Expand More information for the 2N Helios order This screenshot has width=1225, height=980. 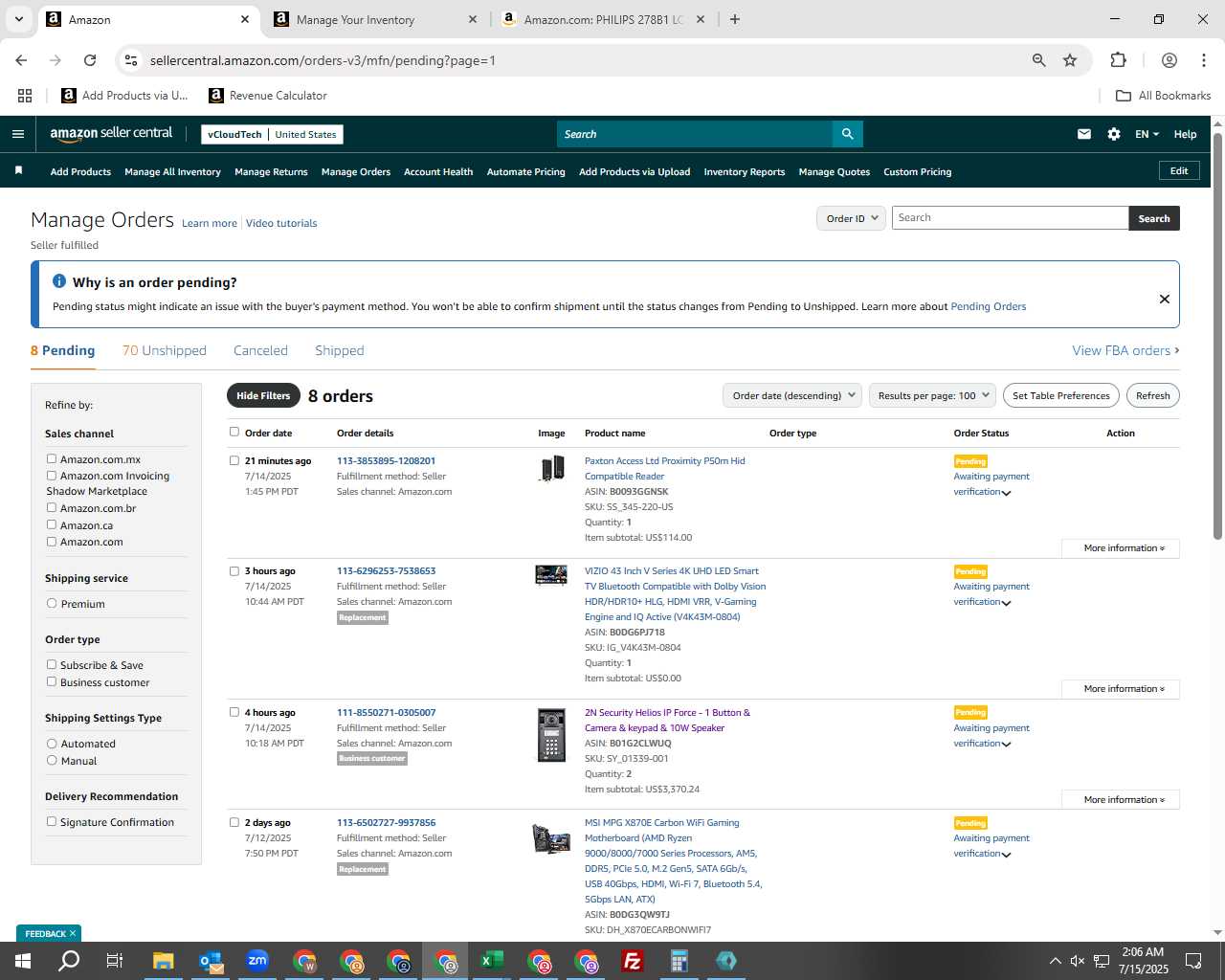(x=1121, y=800)
